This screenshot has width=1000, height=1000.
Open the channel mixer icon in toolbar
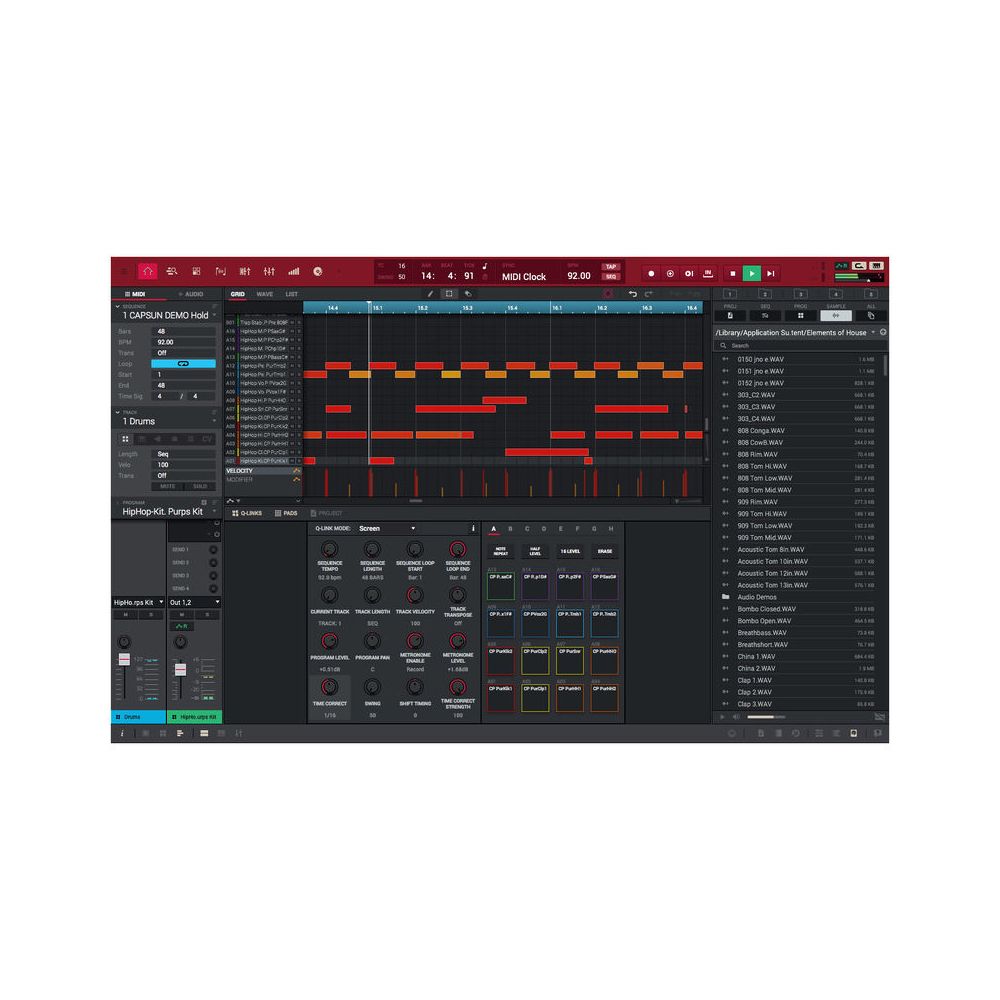[x=269, y=272]
